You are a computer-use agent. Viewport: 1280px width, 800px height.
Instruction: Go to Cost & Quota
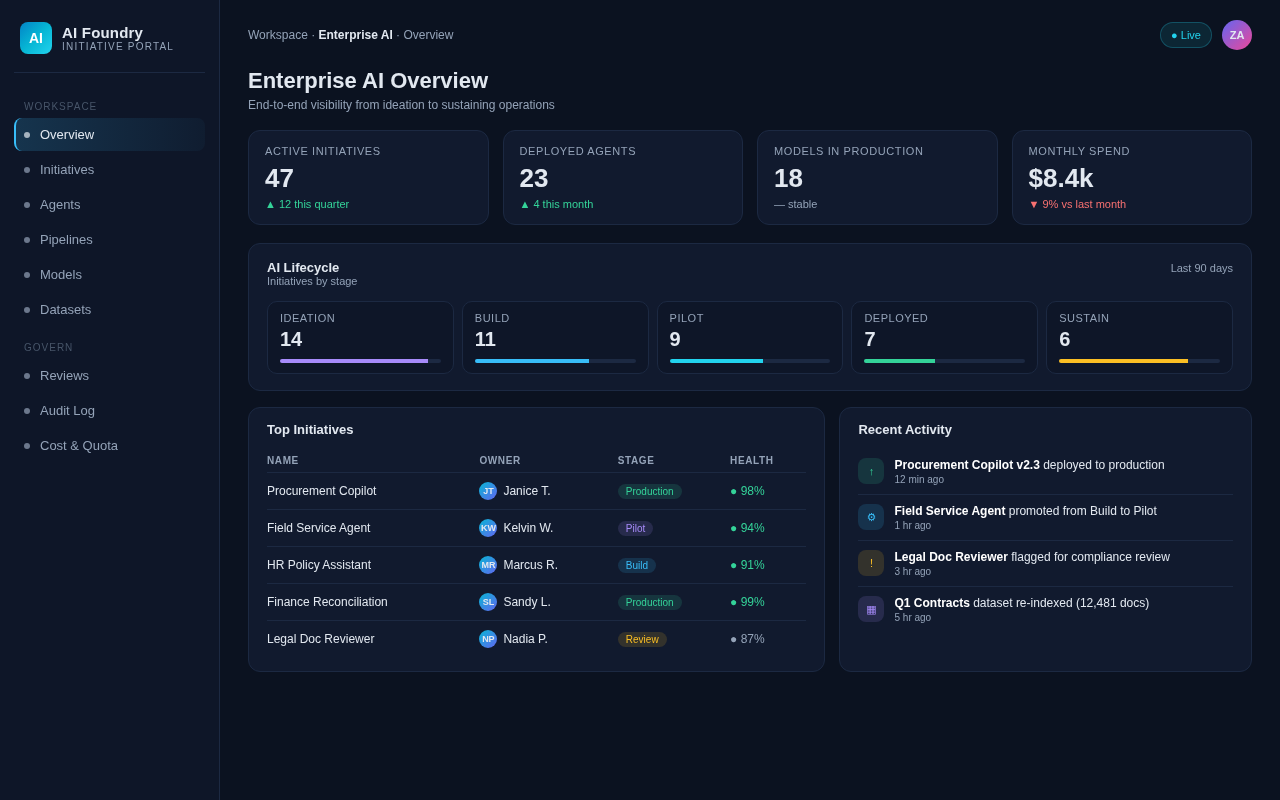(x=110, y=445)
